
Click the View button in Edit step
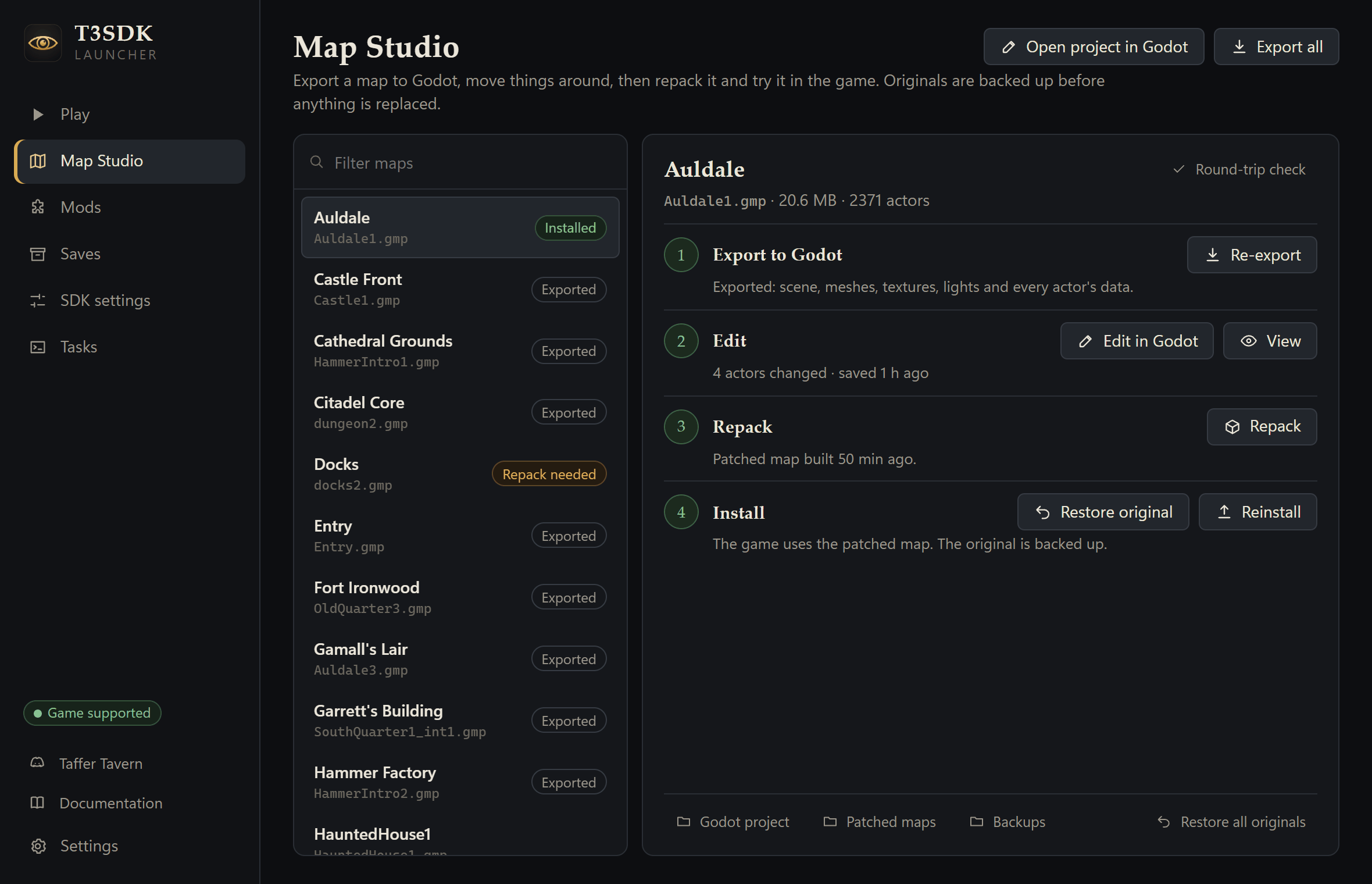pos(1270,341)
